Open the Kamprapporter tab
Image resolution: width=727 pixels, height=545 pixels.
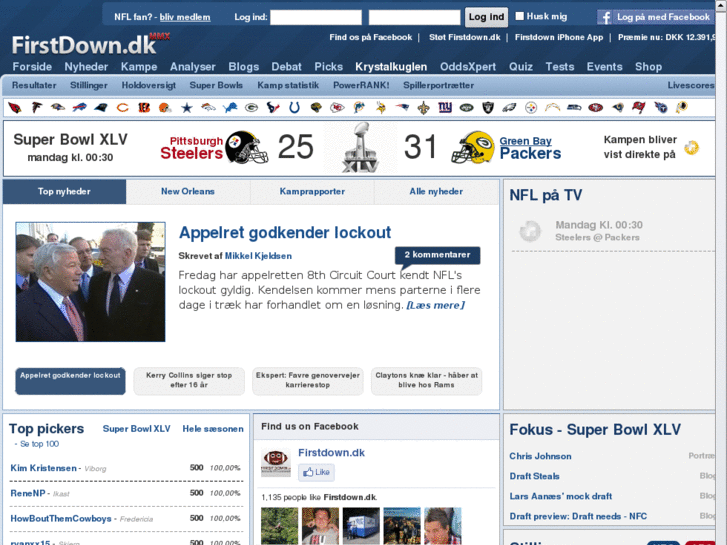[x=312, y=192]
